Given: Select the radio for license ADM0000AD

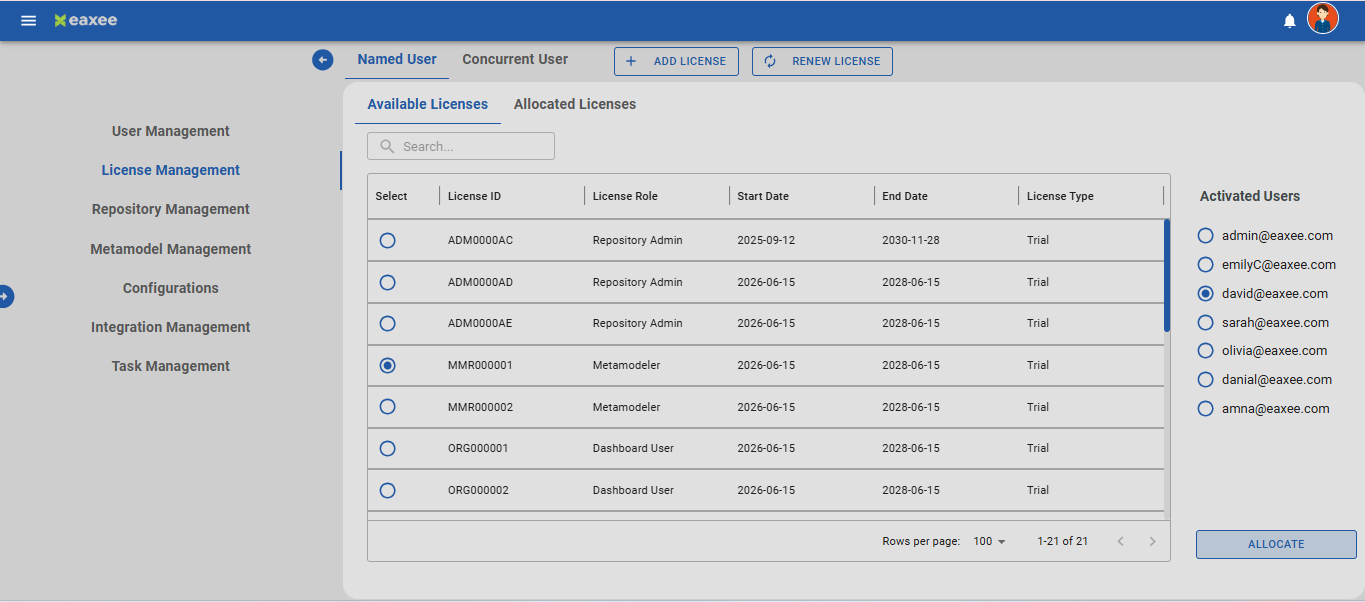Looking at the screenshot, I should 388,282.
